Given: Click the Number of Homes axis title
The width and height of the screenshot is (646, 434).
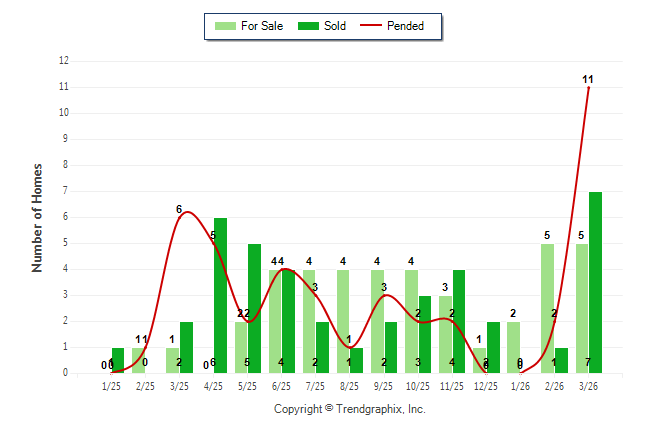Looking at the screenshot, I should coord(37,217).
